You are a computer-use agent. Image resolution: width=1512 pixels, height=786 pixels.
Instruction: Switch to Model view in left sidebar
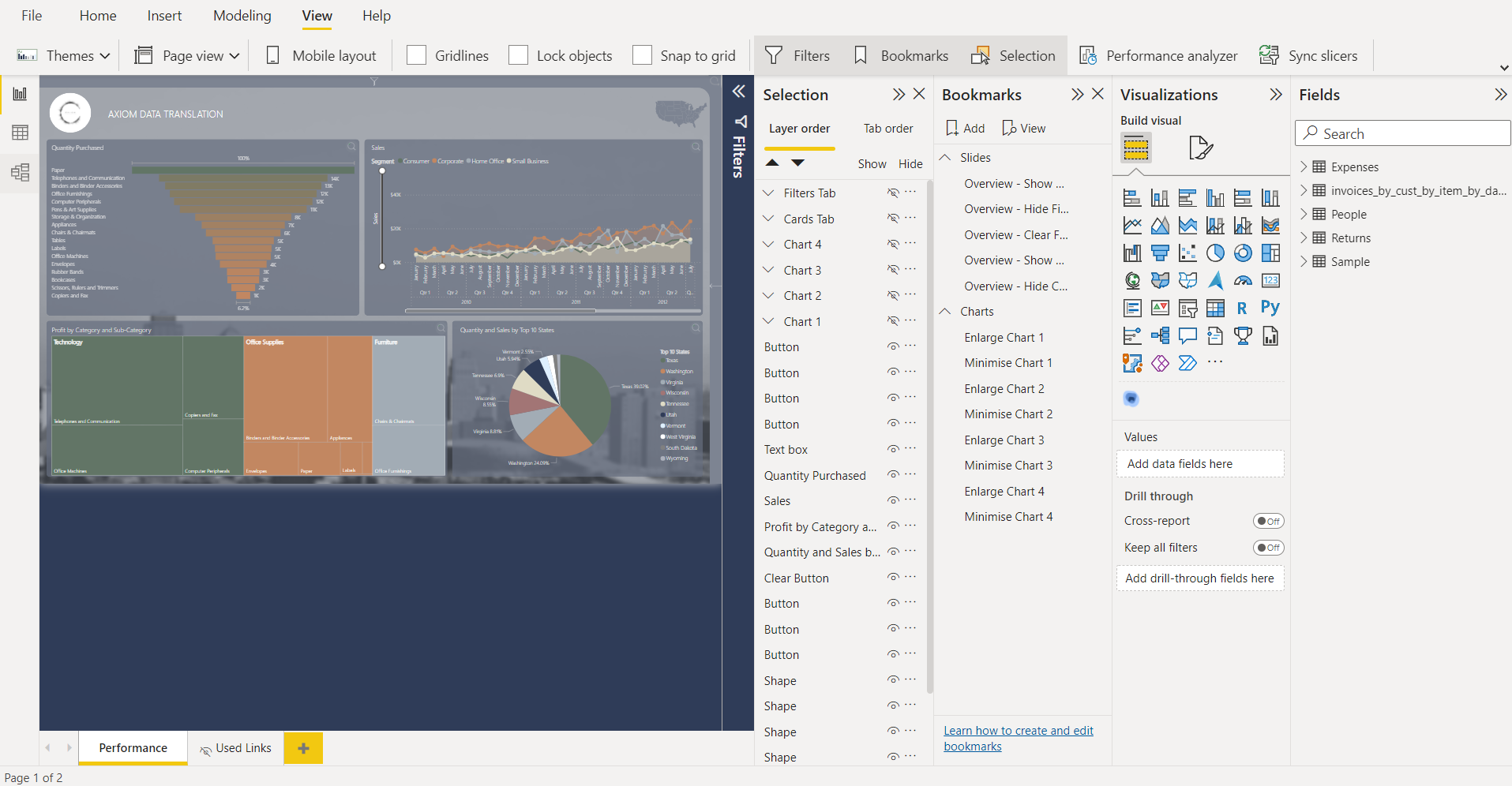click(20, 172)
